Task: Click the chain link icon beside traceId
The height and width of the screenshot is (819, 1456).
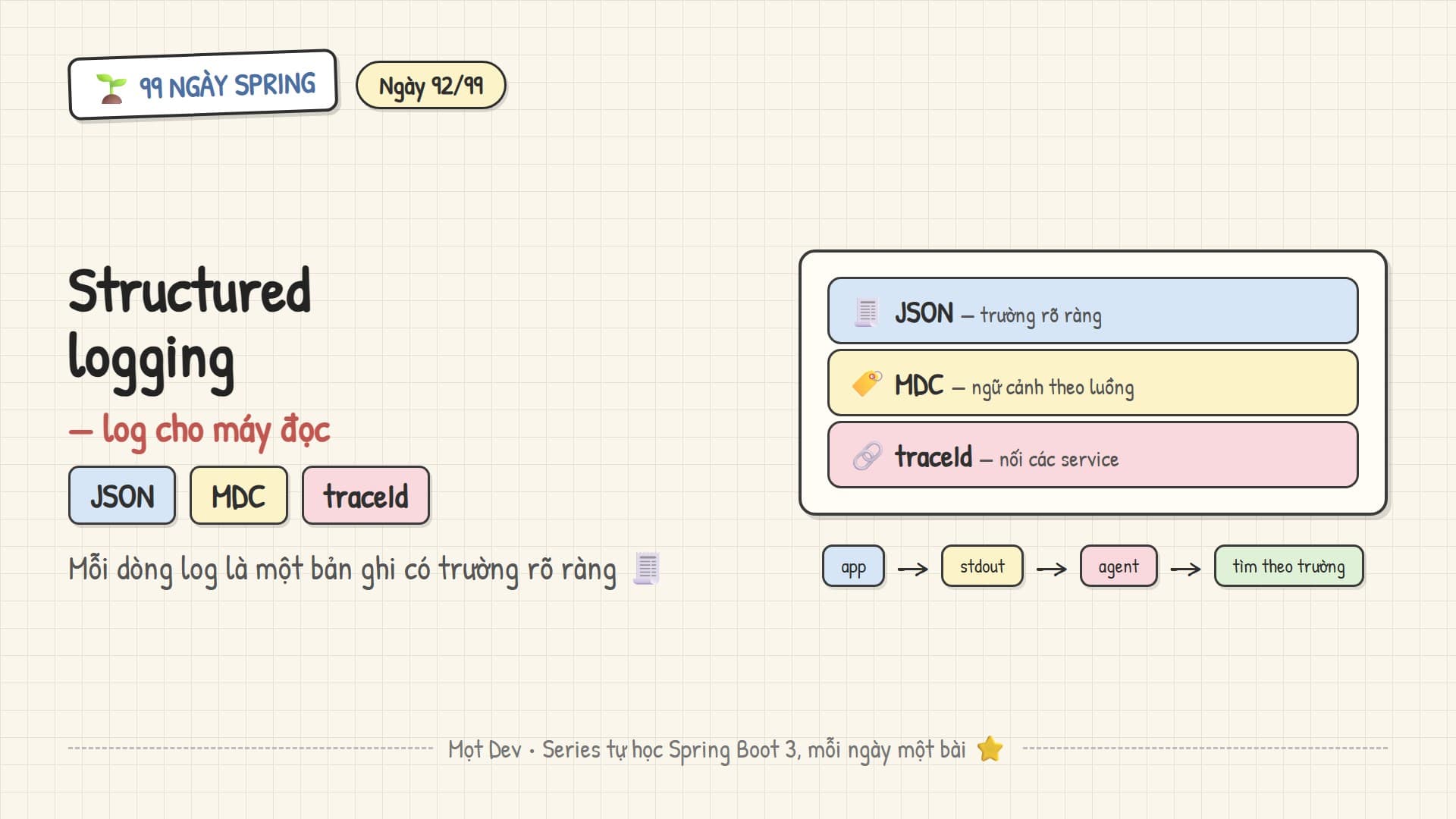Action: 867,456
